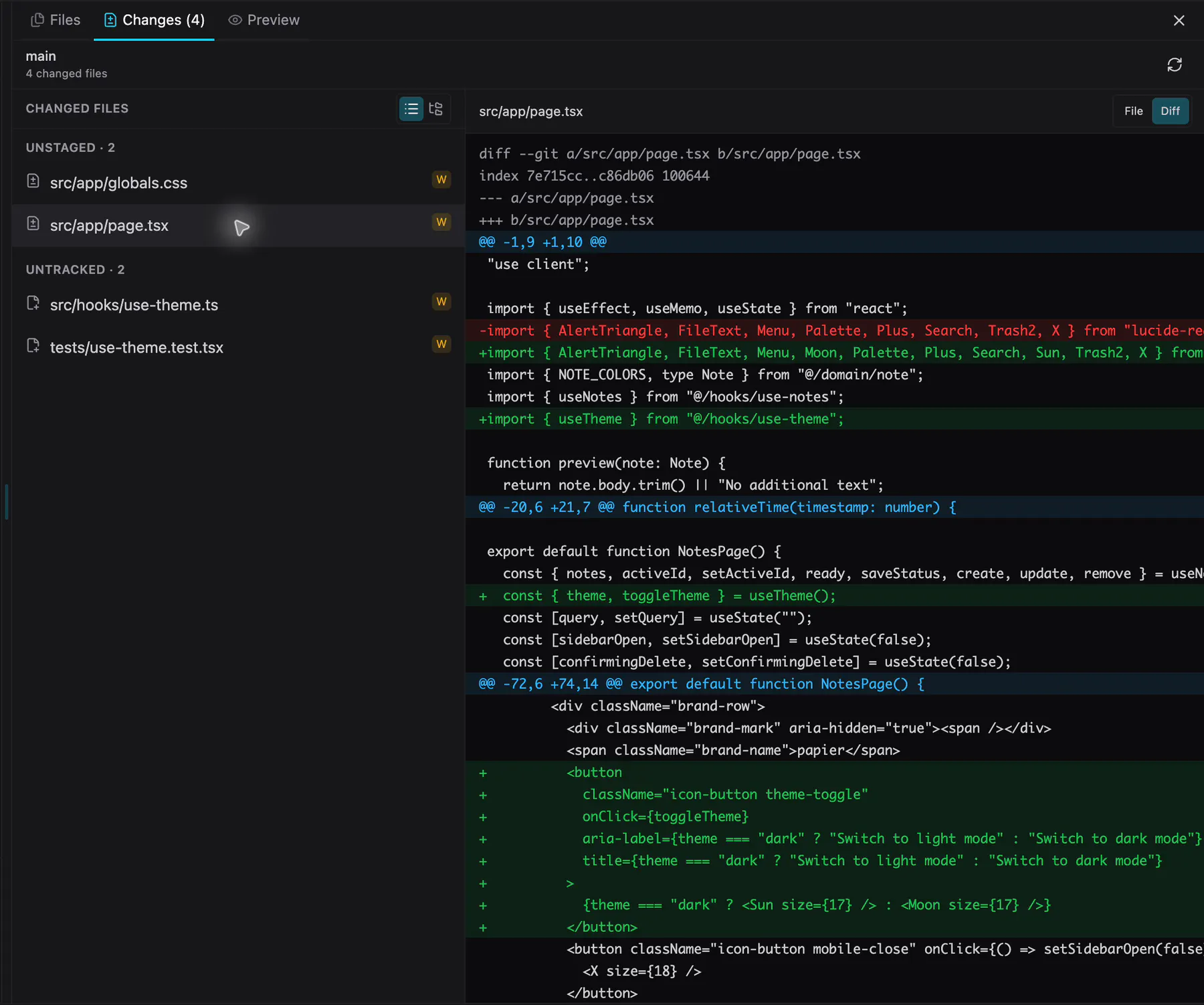The image size is (1204, 1005).
Task: Click the file icon beside globals.css
Action: click(x=33, y=181)
